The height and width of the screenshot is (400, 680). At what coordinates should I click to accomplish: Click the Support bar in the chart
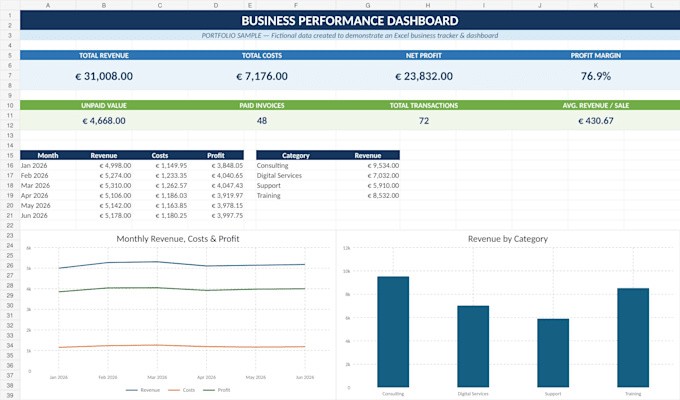tap(553, 353)
